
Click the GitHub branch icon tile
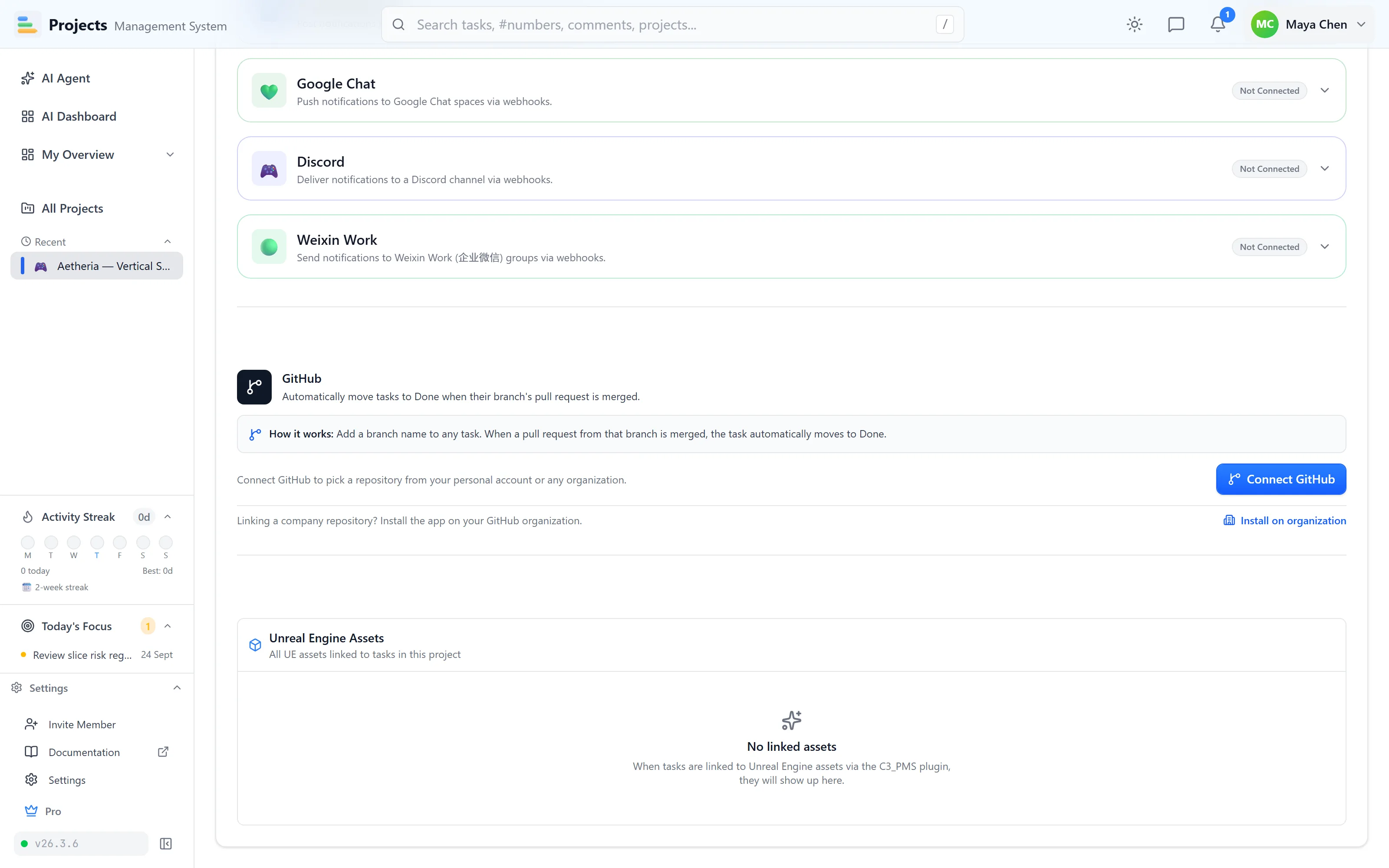pos(254,387)
